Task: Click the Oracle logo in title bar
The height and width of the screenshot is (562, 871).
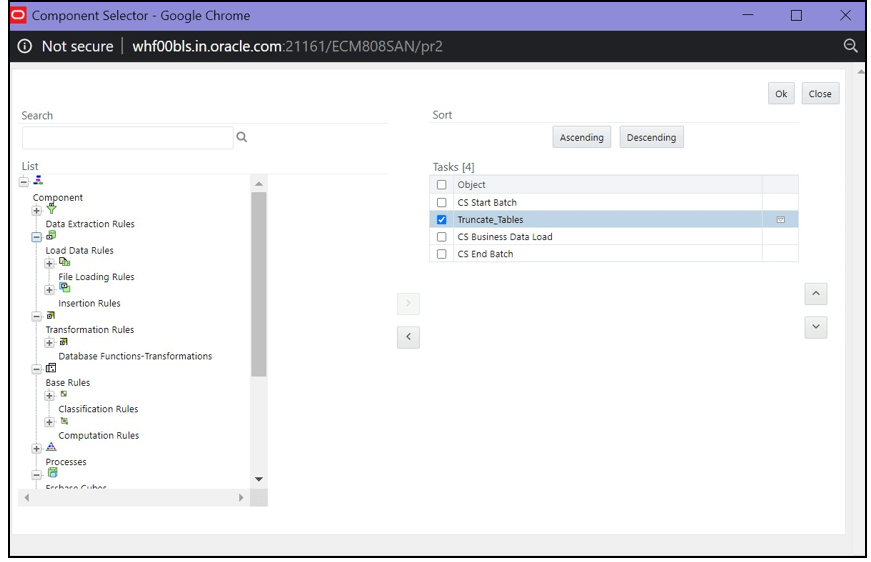Action: 18,15
